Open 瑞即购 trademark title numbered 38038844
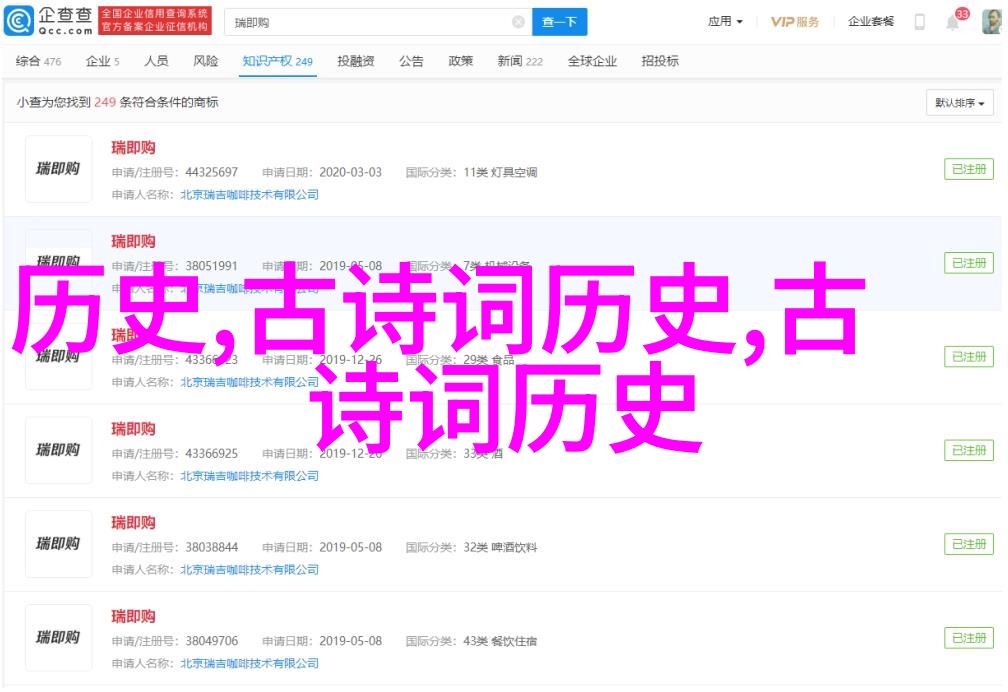The height and width of the screenshot is (692, 1008). [x=133, y=523]
